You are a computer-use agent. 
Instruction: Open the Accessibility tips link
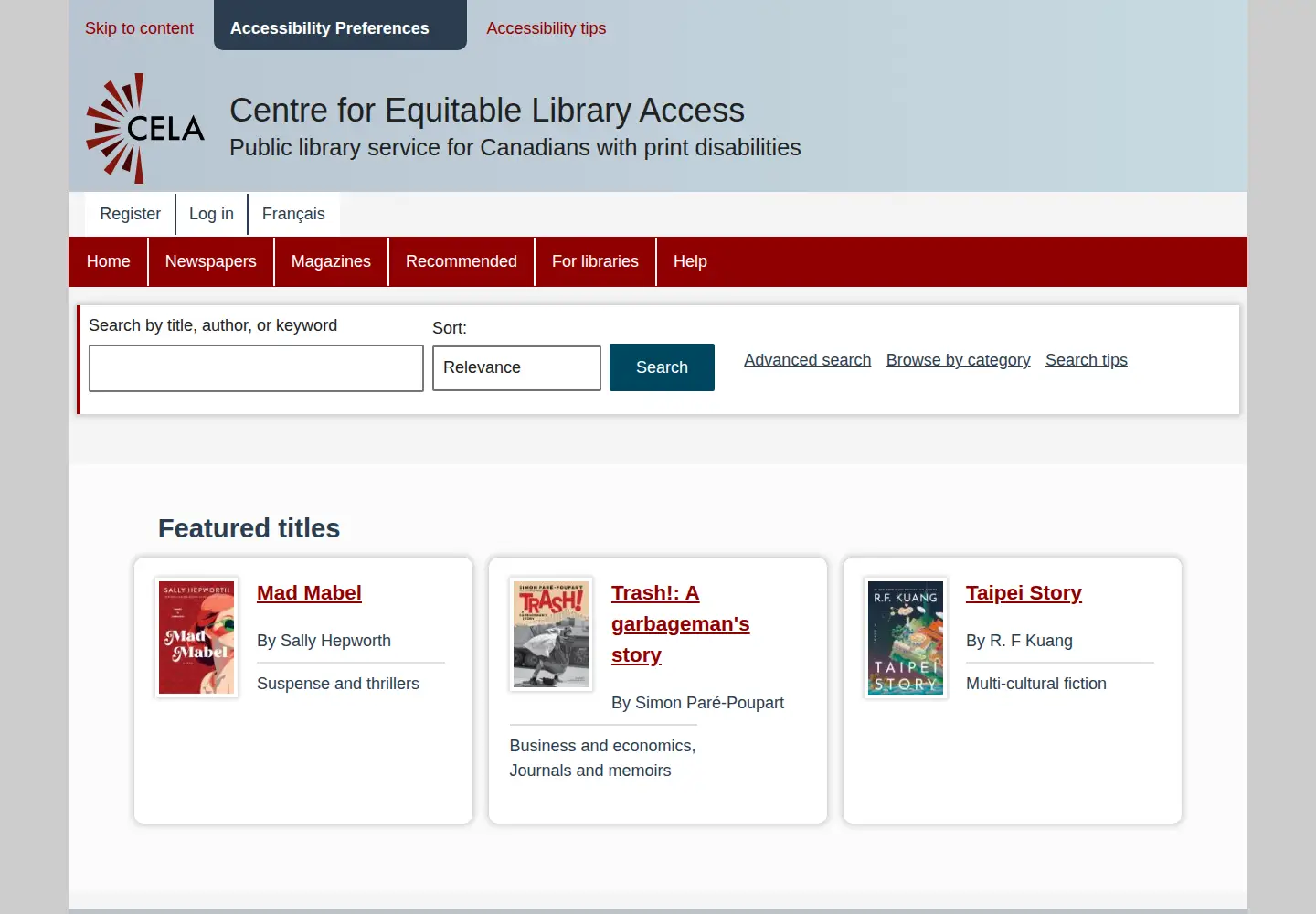coord(546,28)
